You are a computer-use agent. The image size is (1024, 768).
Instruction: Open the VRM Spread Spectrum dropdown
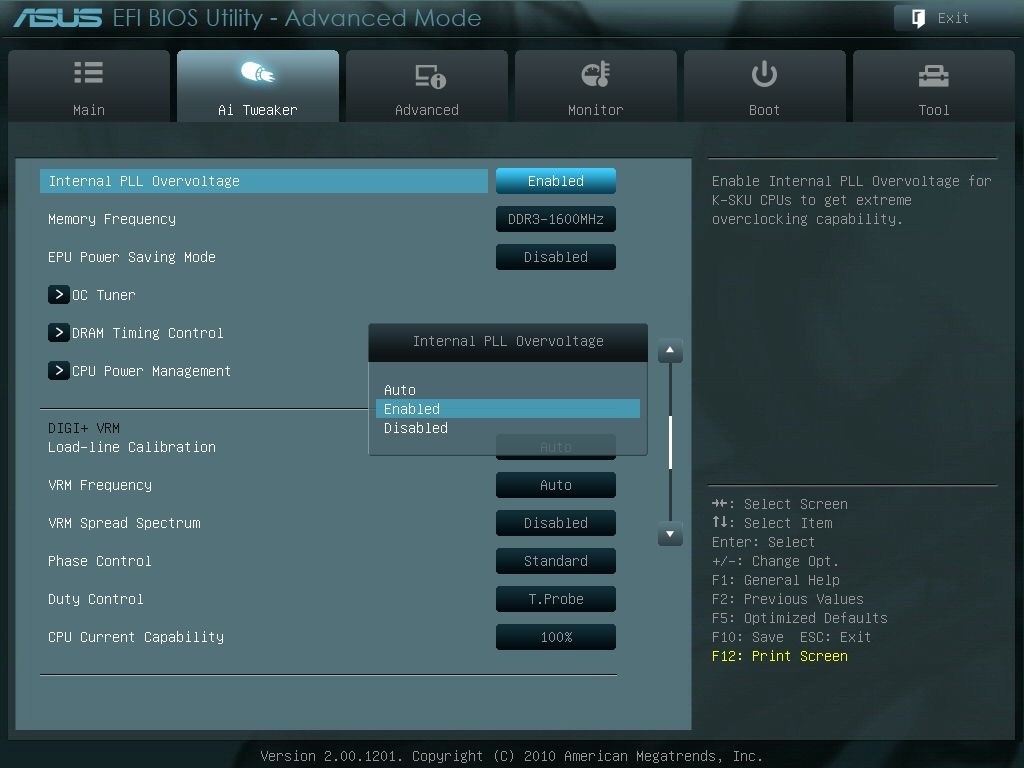point(555,523)
